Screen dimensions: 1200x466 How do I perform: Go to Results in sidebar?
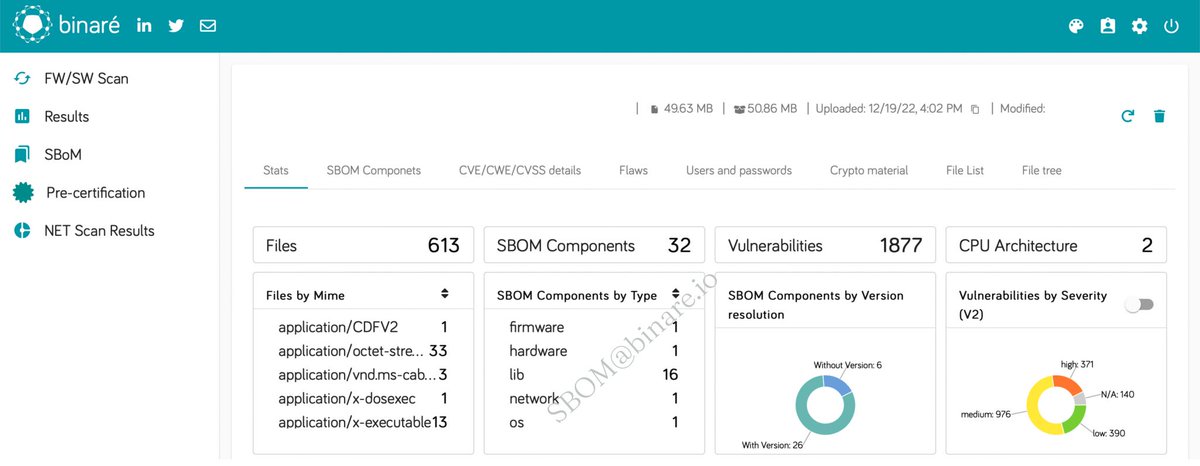click(x=66, y=116)
